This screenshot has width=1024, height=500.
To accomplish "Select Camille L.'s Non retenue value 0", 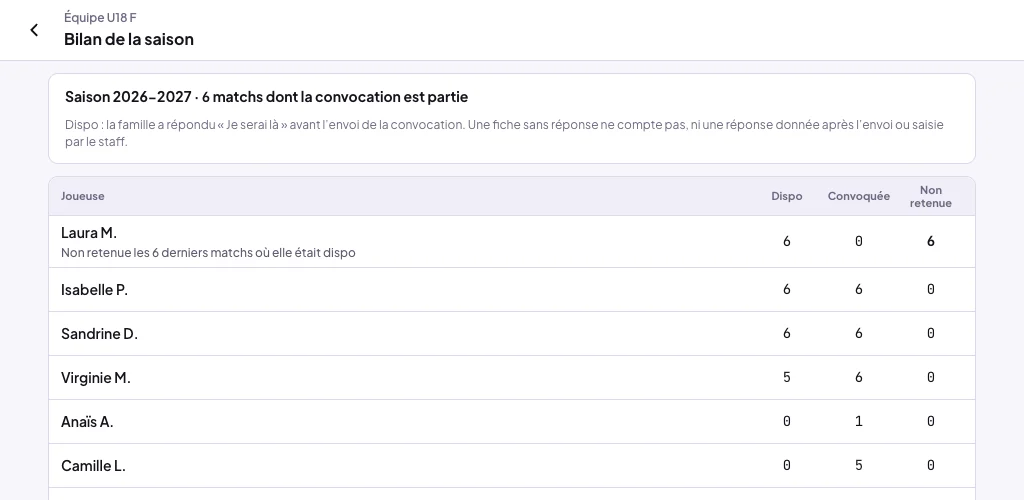I will click(931, 465).
